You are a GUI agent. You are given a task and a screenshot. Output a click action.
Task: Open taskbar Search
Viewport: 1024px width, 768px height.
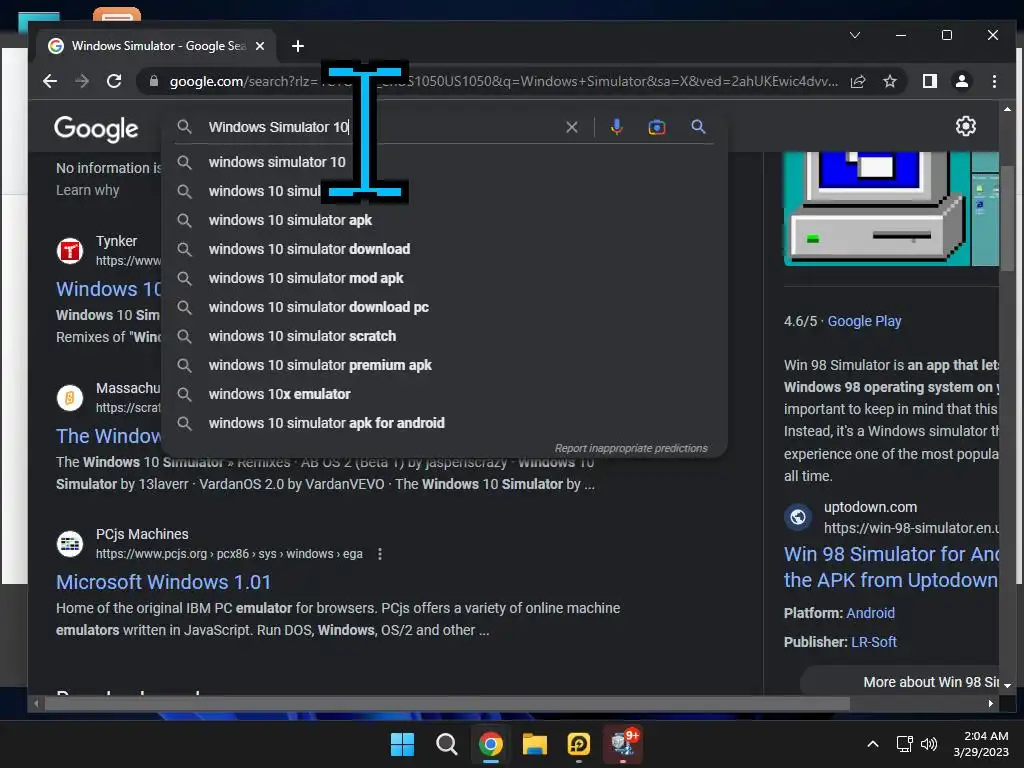[447, 744]
